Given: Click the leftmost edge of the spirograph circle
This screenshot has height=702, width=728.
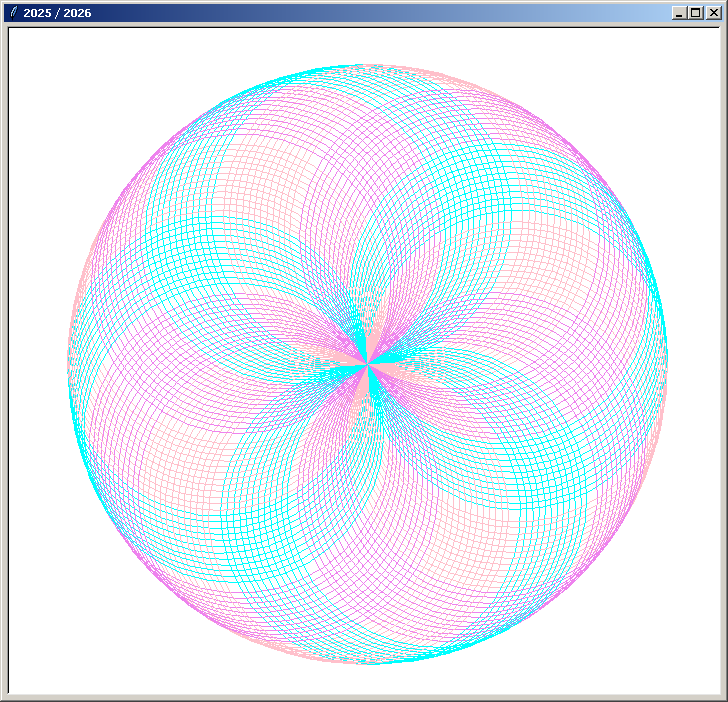Looking at the screenshot, I should pos(68,365).
